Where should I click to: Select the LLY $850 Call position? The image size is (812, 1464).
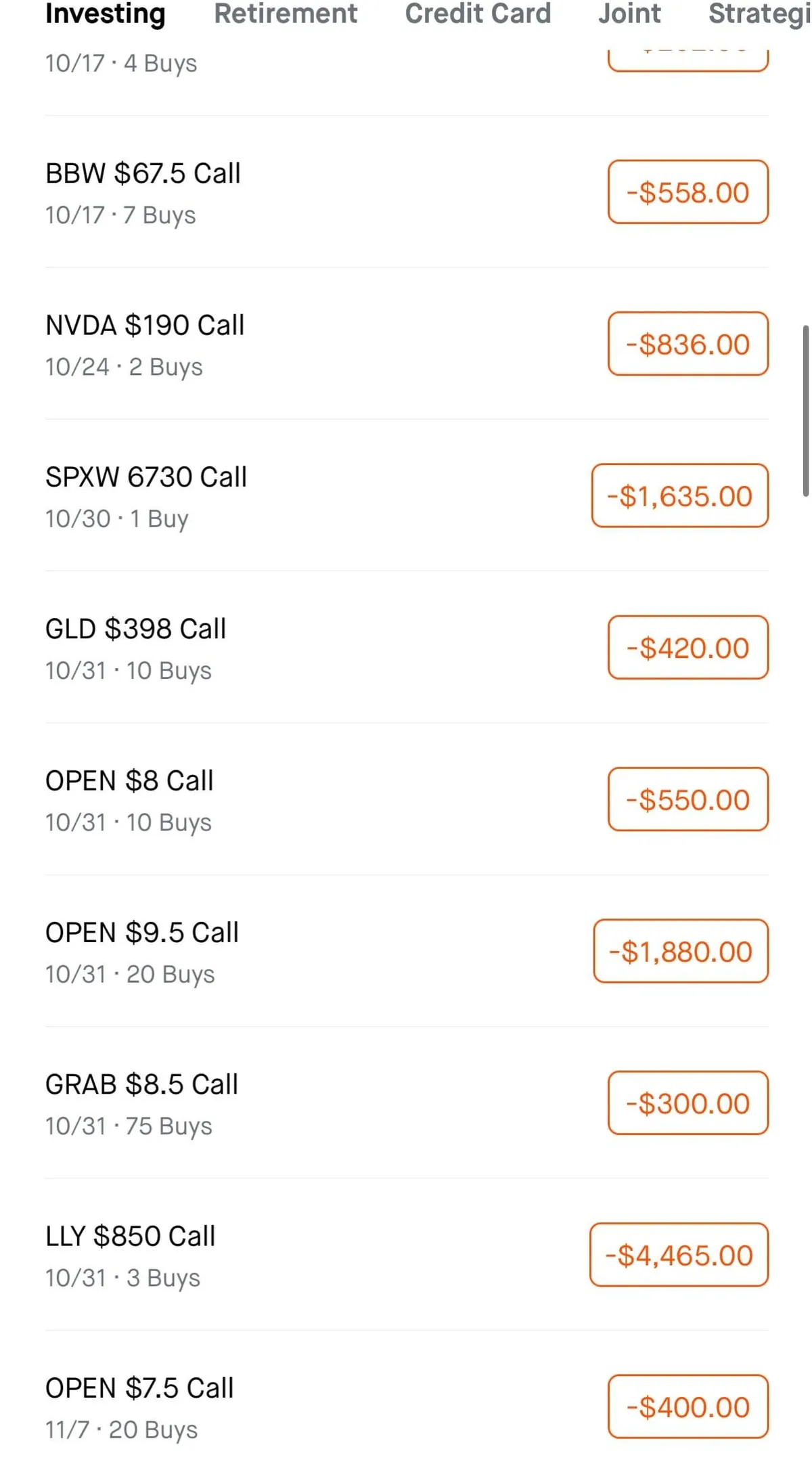coord(130,1237)
